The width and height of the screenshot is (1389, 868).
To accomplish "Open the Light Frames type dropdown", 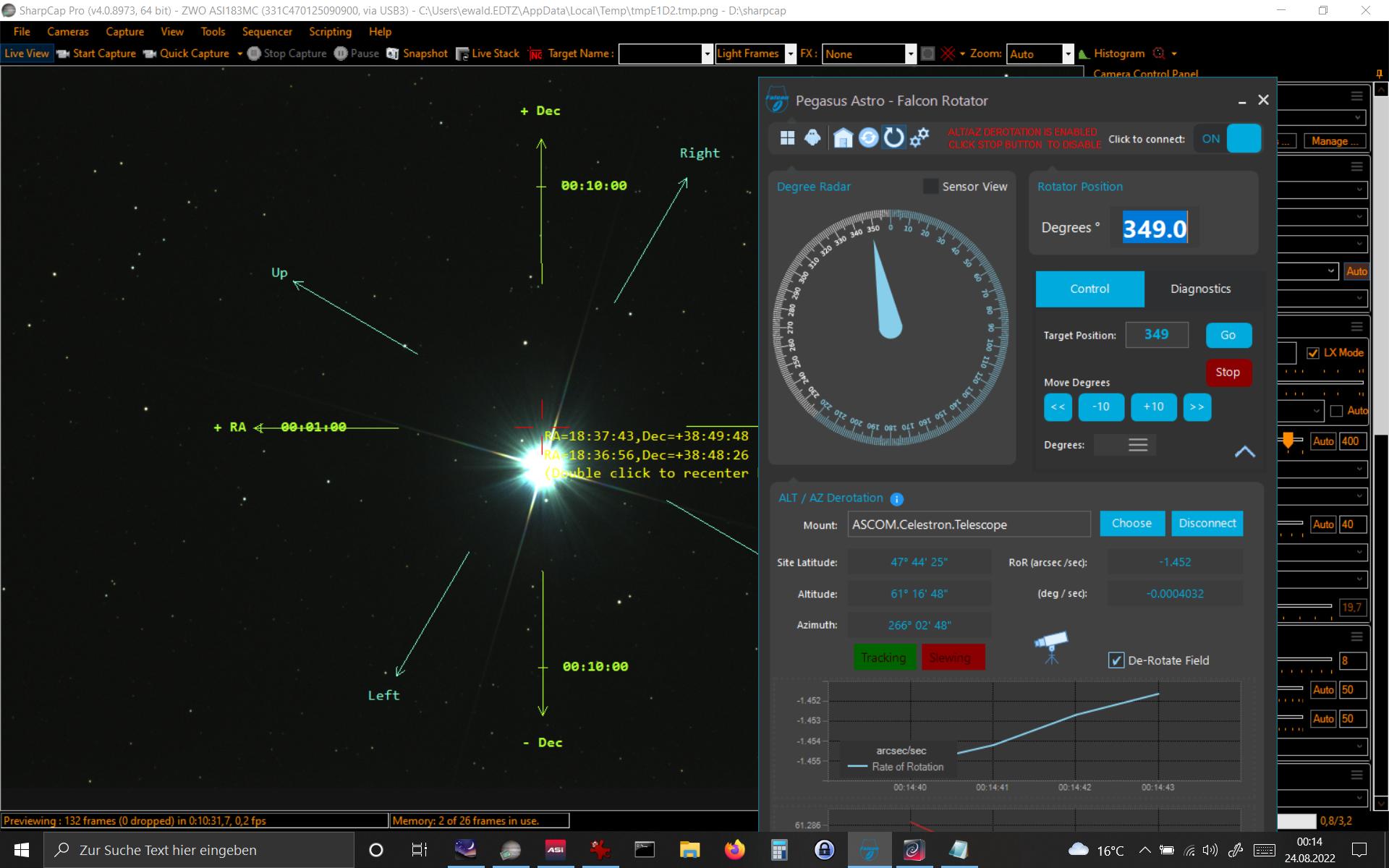I will point(791,54).
